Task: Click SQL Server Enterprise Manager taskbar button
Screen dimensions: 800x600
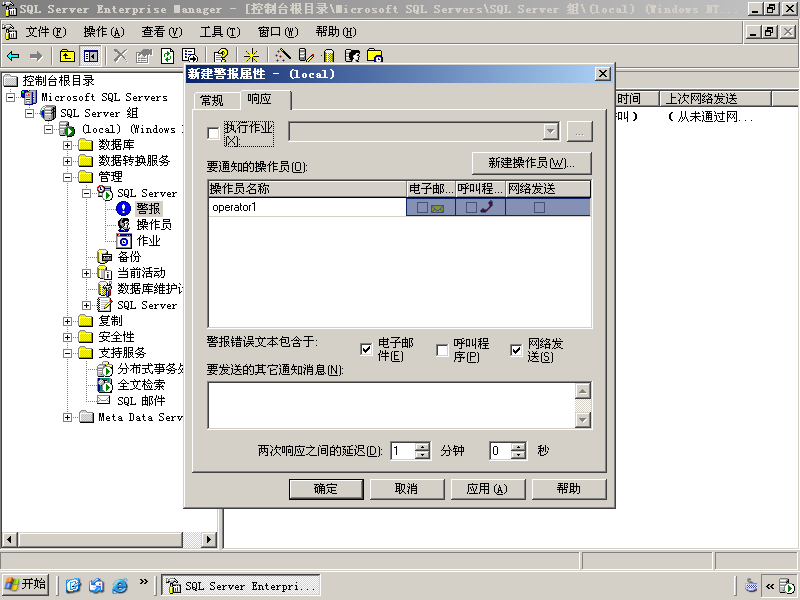Action: pyautogui.click(x=241, y=586)
